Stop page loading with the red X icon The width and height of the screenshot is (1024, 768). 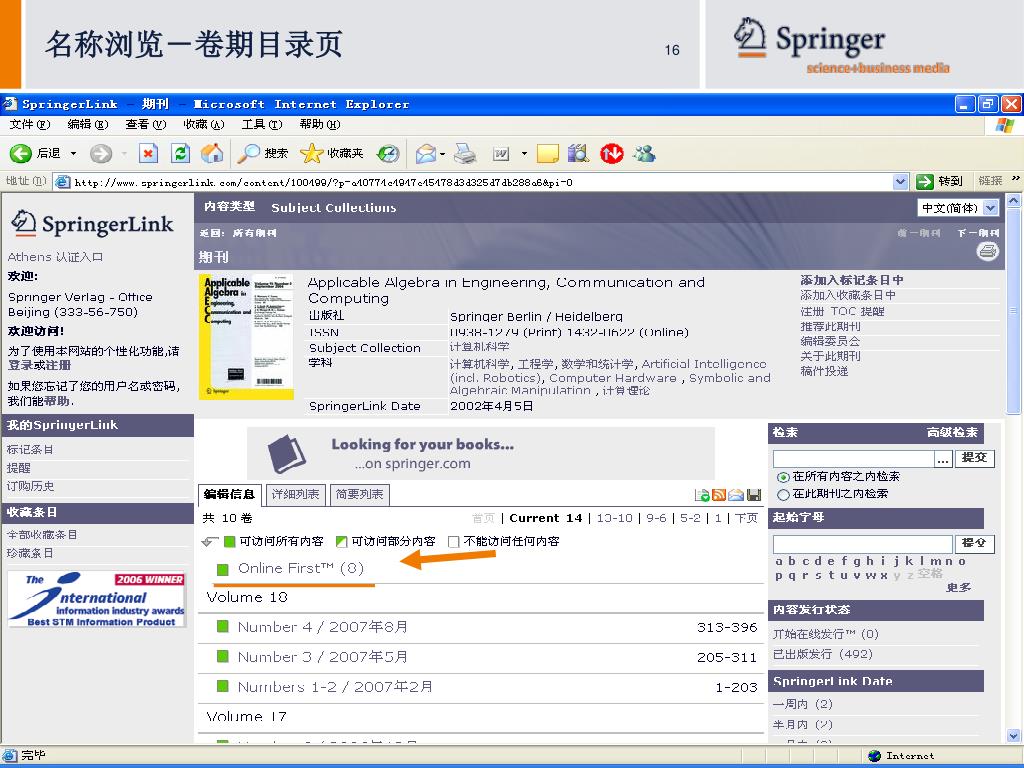tap(148, 153)
